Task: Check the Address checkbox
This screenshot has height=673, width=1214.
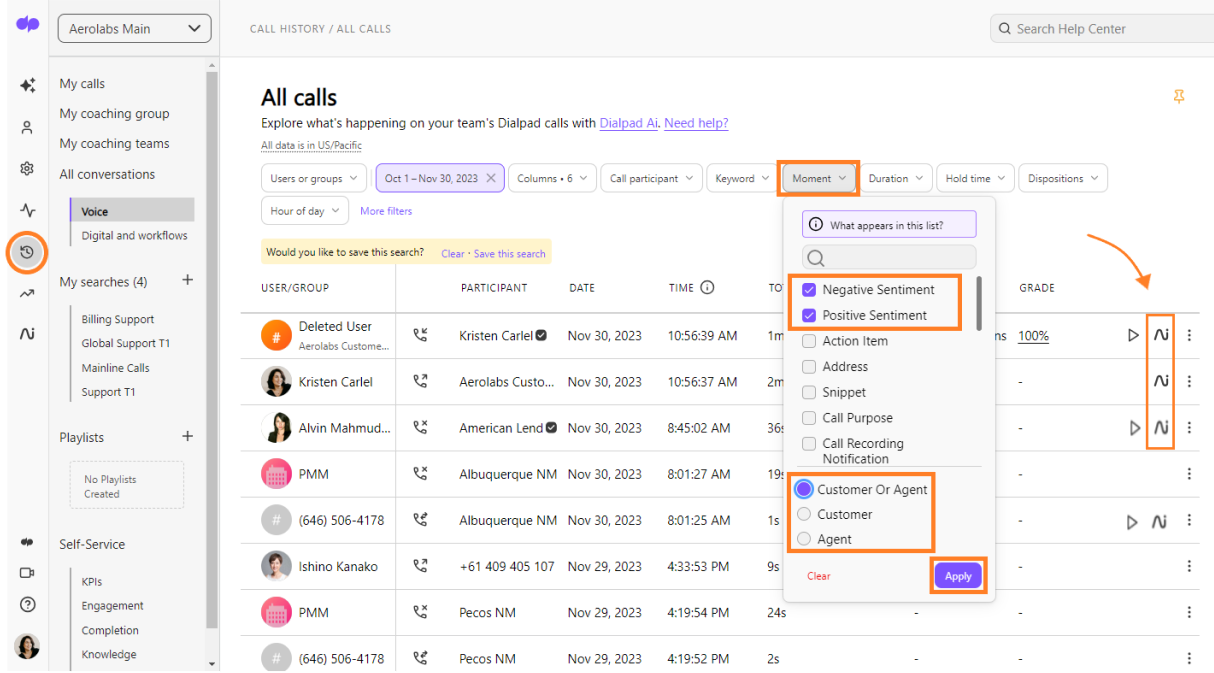Action: 809,367
